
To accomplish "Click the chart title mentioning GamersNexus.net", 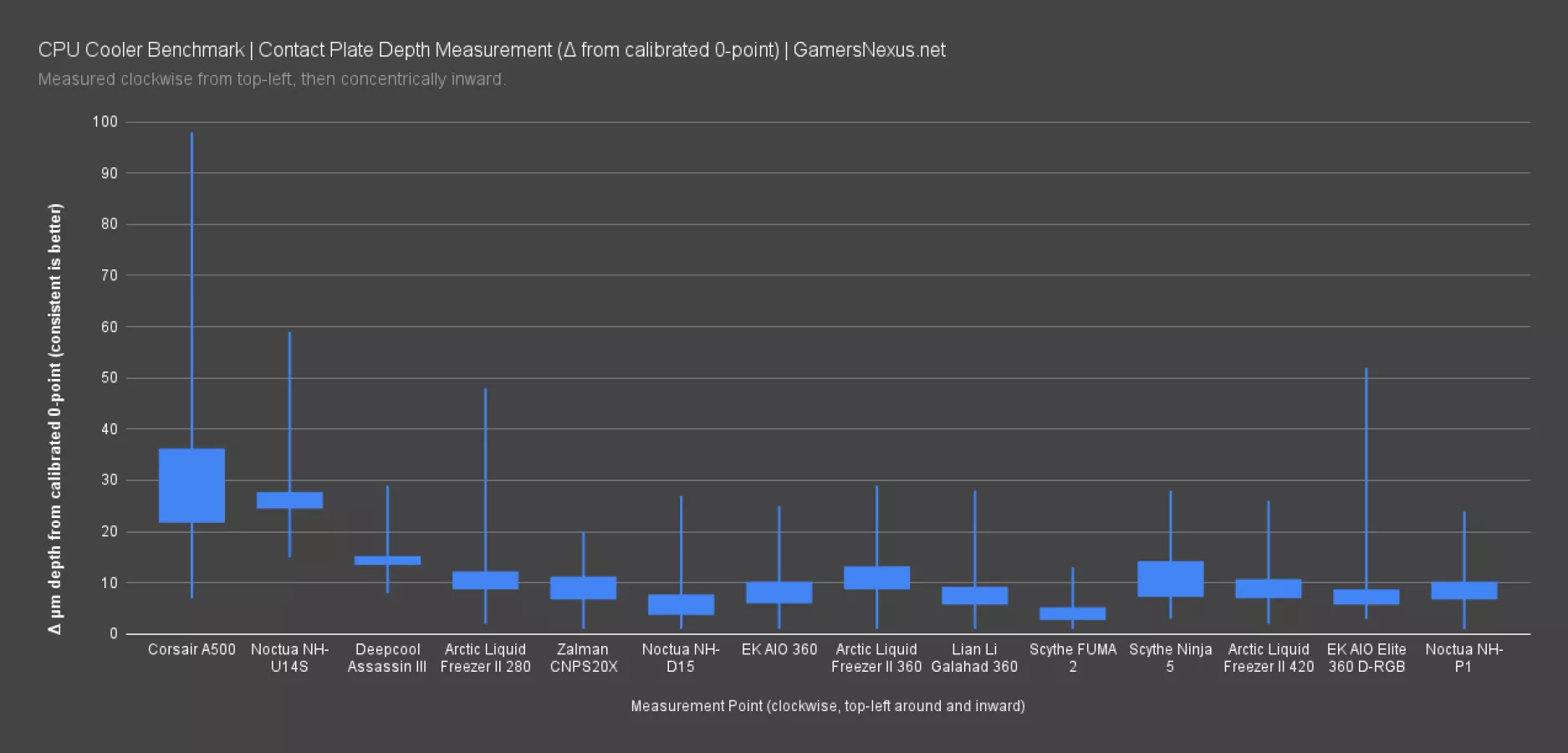I will [492, 50].
